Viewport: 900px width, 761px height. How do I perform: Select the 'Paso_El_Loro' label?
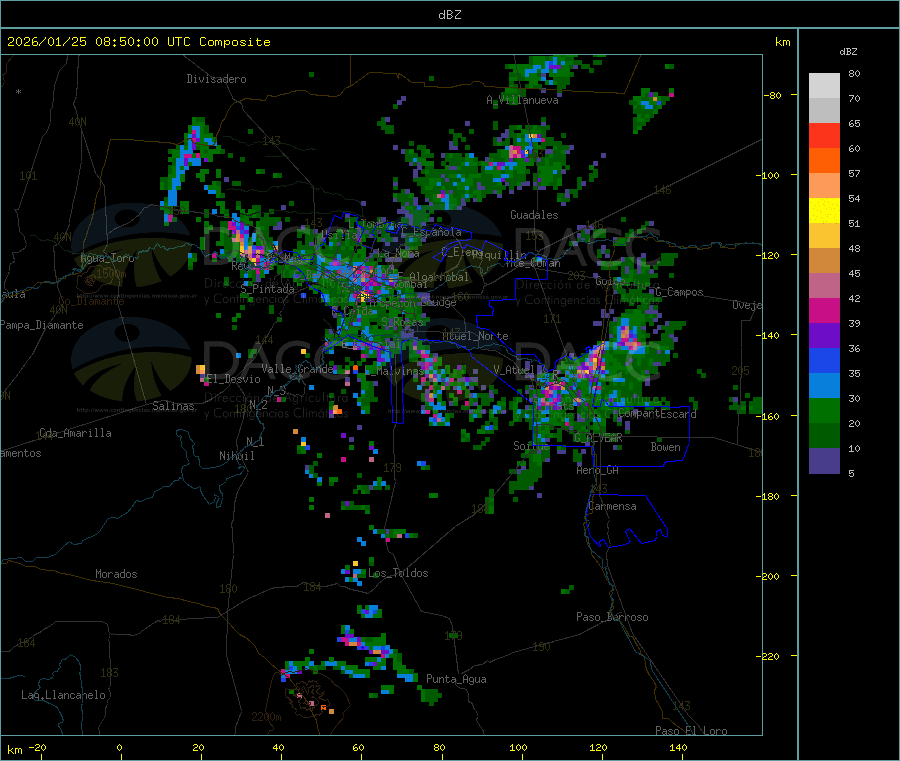(692, 731)
